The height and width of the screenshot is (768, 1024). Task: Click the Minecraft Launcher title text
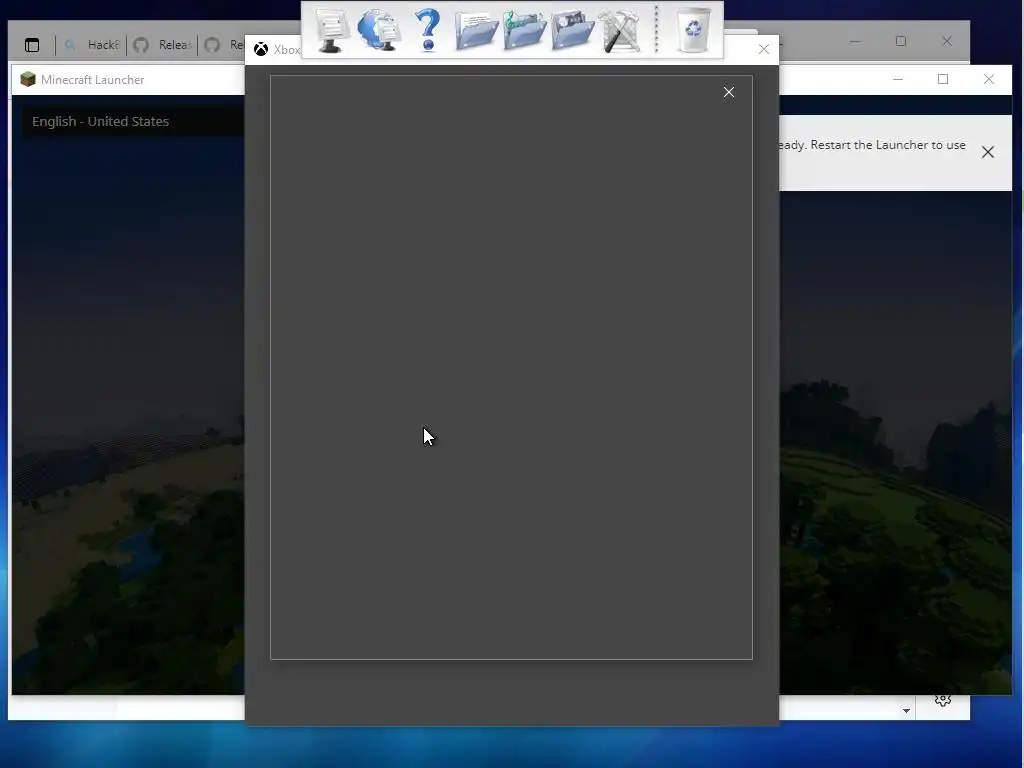click(93, 80)
